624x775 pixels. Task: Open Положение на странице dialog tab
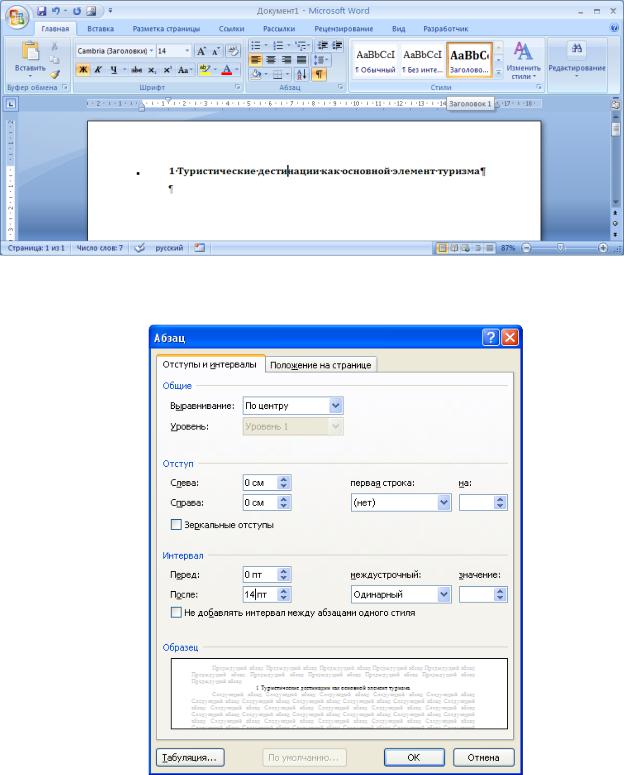(x=320, y=365)
